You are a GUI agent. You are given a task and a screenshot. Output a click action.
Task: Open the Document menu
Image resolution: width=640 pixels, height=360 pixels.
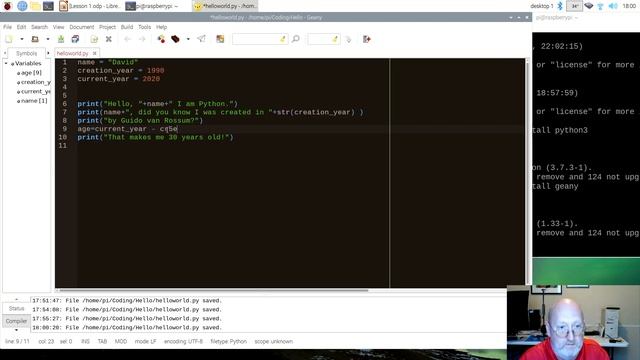click(82, 27)
